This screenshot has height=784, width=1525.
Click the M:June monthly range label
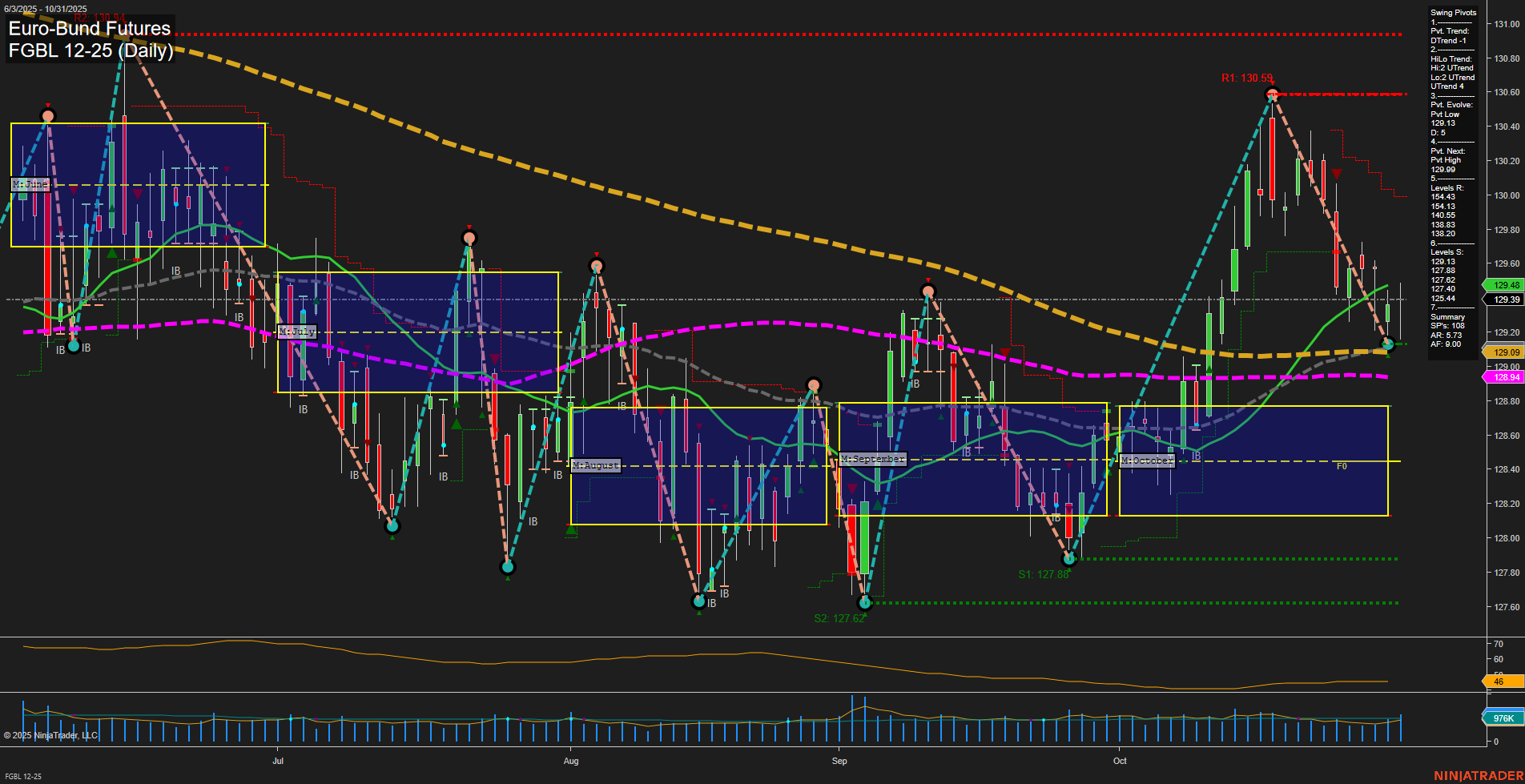30,184
